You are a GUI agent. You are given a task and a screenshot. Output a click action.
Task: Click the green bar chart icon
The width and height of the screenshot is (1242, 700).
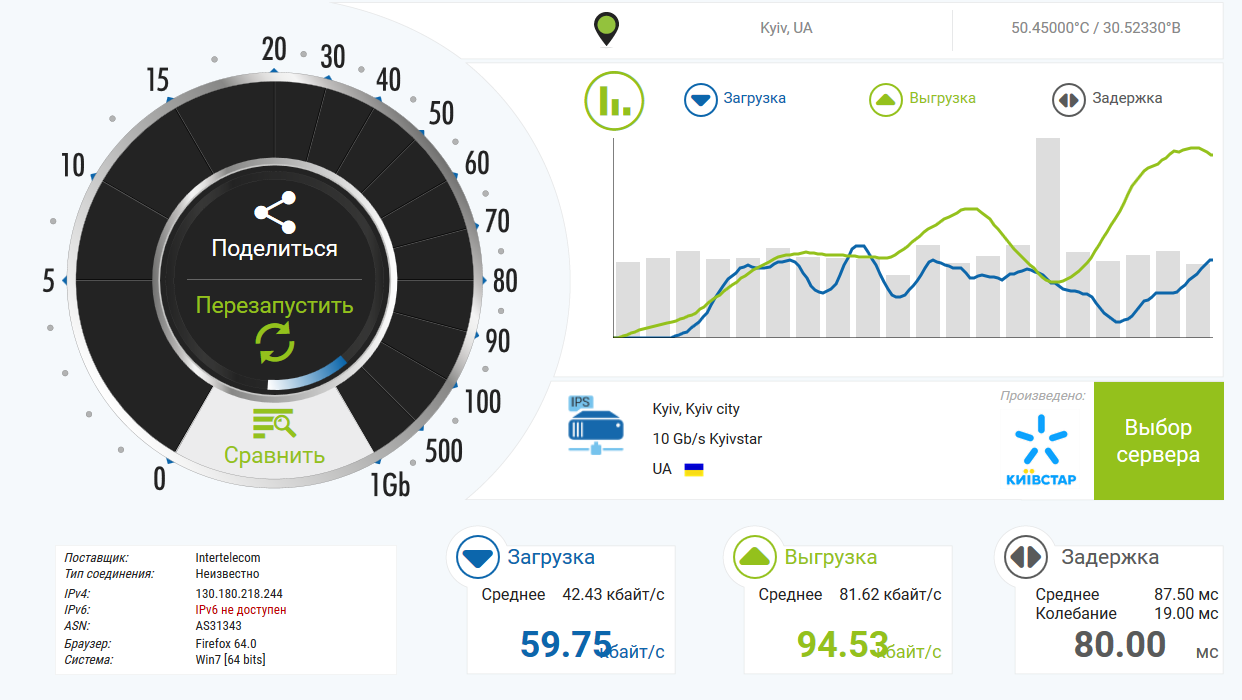614,100
